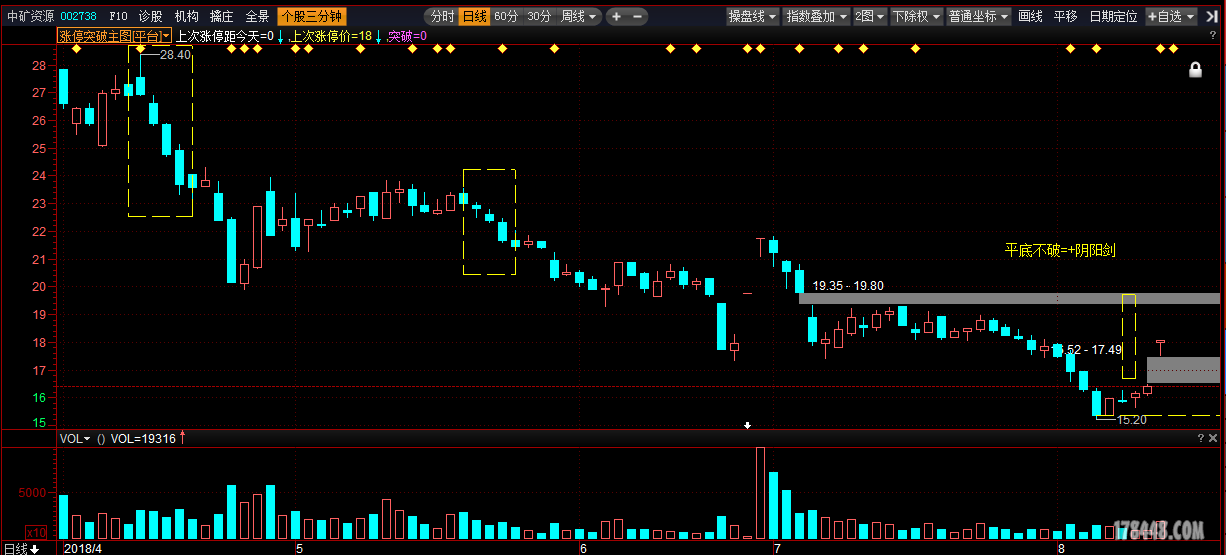Click 上次涨停价=18 indicator text
The width and height of the screenshot is (1226, 555).
(x=331, y=36)
